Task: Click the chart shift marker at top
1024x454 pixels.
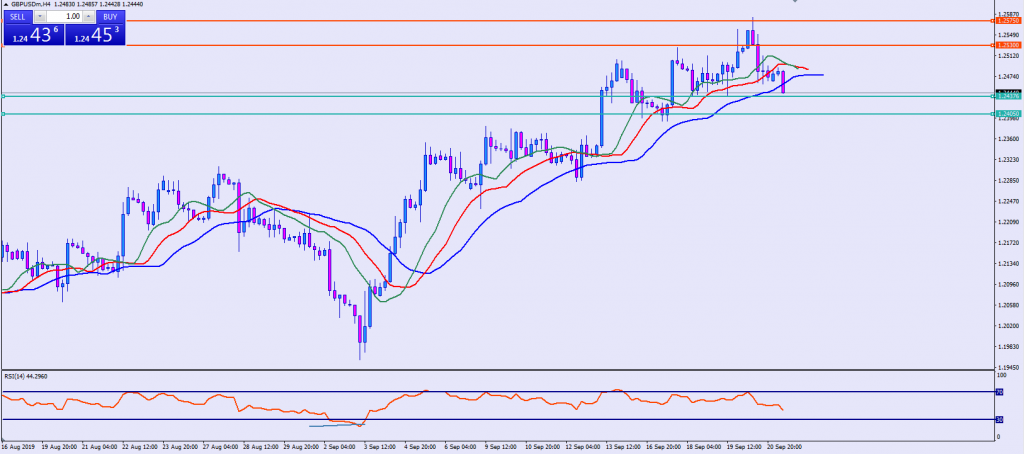Action: tap(795, 2)
